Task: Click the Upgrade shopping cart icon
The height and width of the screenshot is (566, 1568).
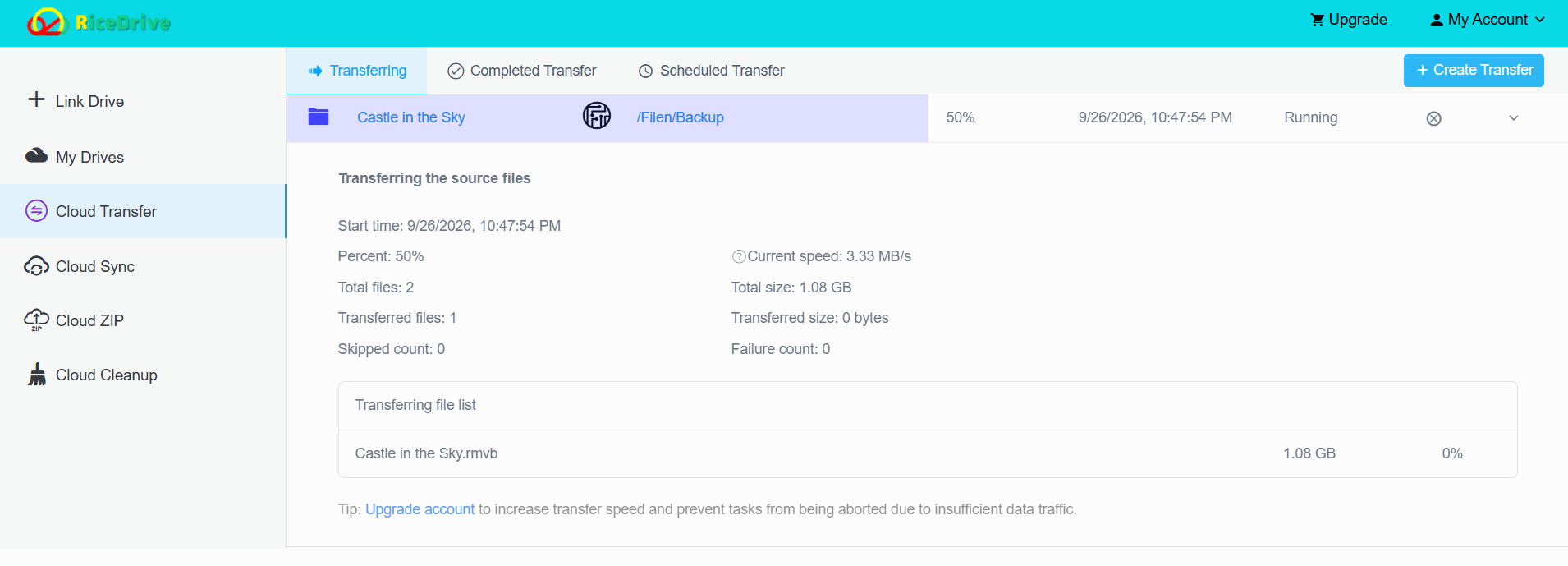Action: tap(1317, 20)
